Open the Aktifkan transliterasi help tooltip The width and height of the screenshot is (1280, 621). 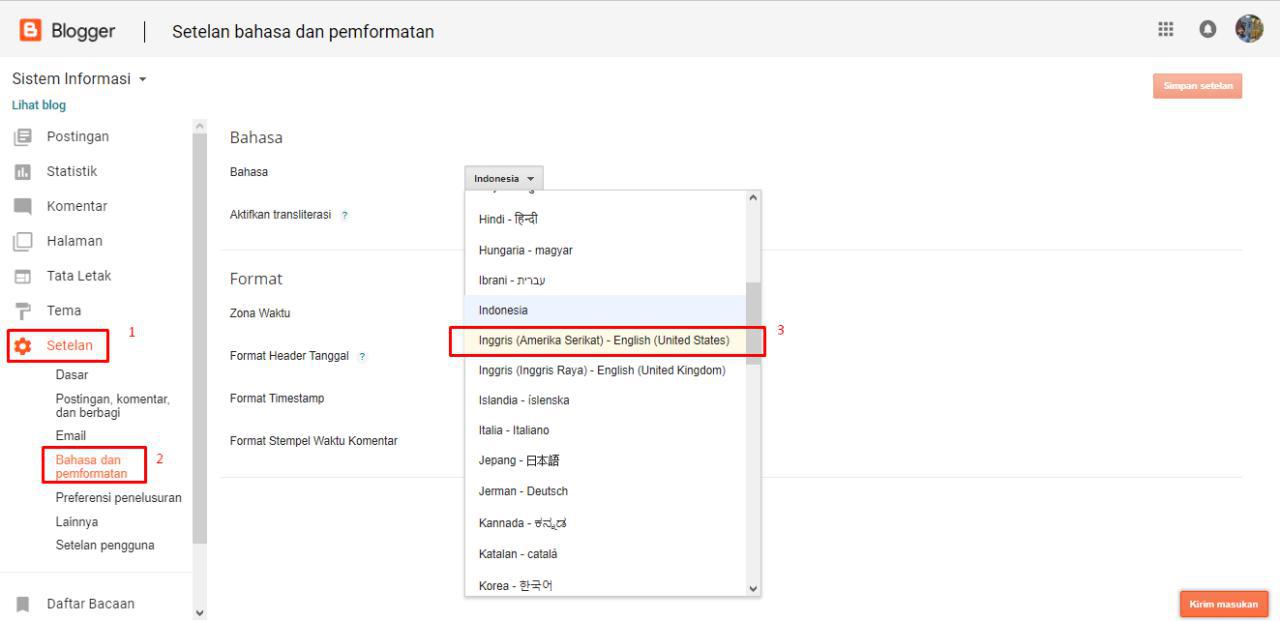pos(345,214)
